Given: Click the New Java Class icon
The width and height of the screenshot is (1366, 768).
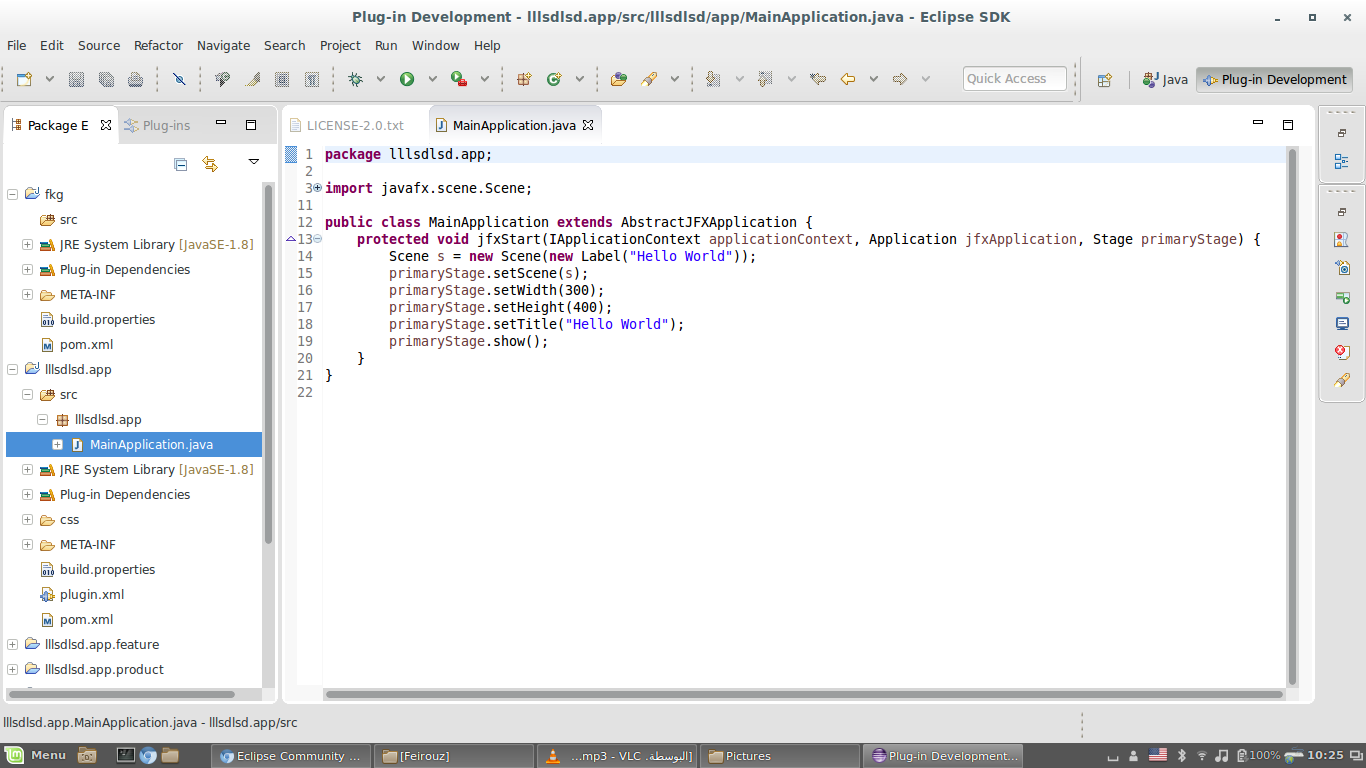Looking at the screenshot, I should [x=553, y=79].
